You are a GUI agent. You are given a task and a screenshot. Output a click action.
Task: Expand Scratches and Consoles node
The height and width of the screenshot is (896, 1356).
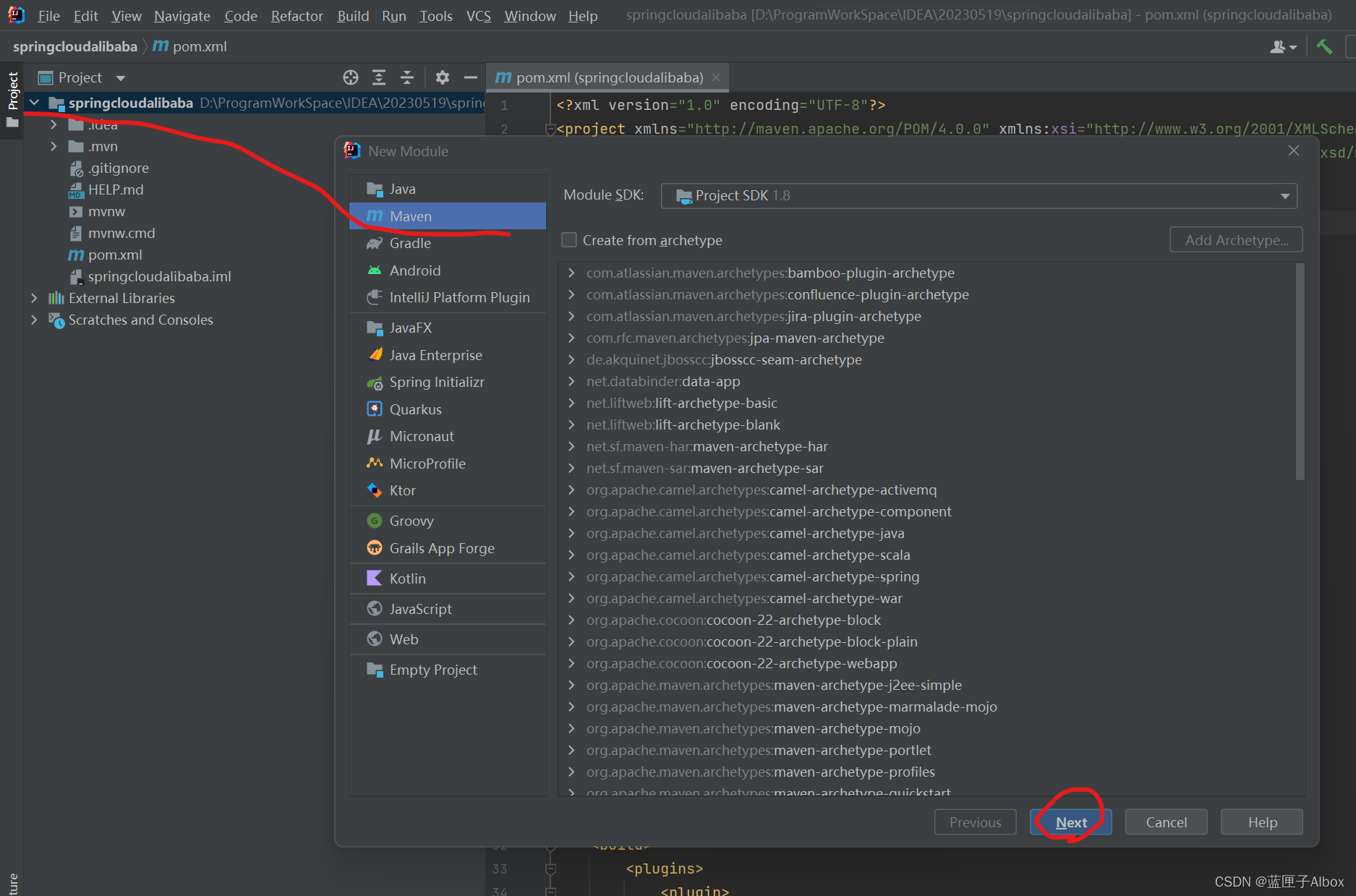(x=34, y=320)
